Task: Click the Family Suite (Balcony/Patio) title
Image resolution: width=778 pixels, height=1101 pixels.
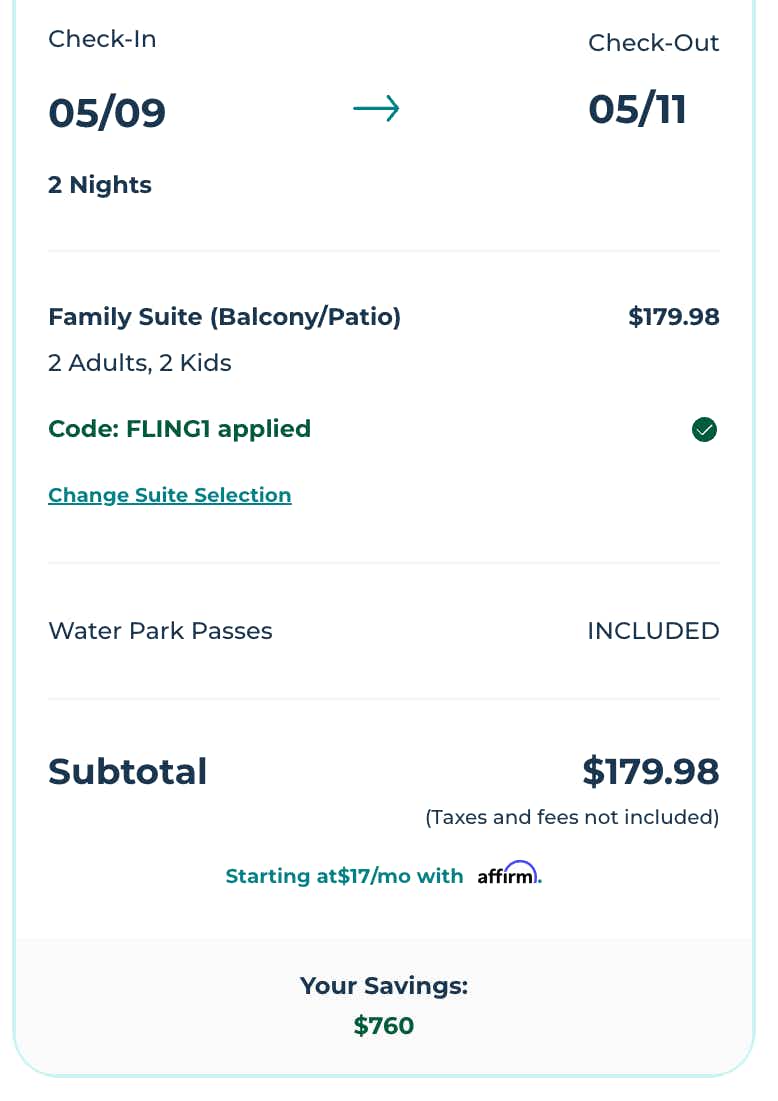Action: coord(224,317)
